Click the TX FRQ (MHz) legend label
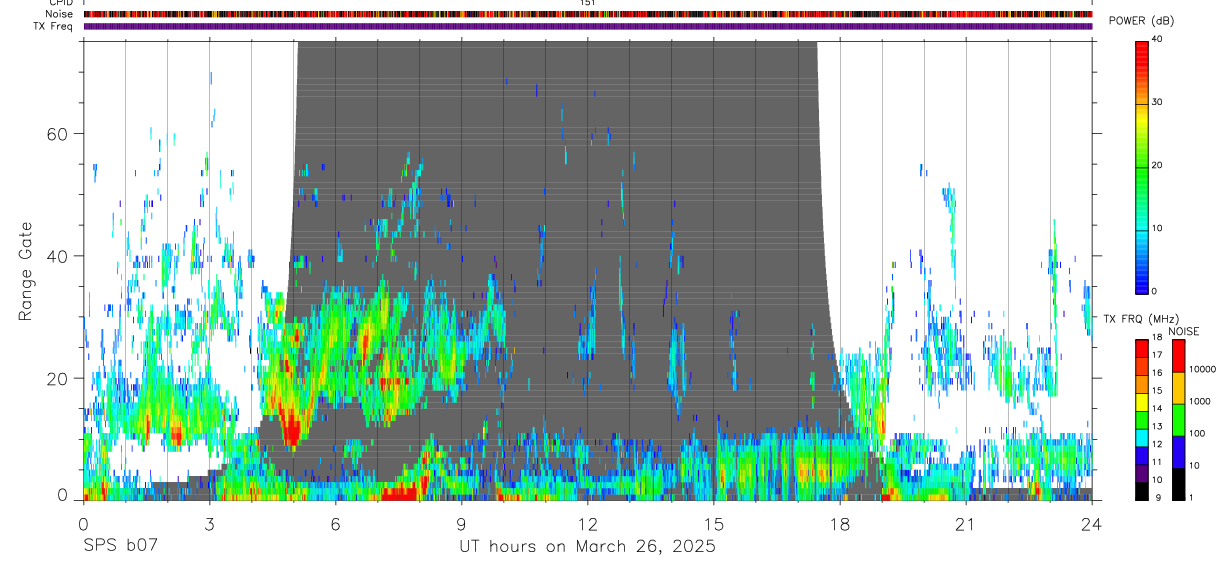The width and height of the screenshot is (1228, 567). [x=1140, y=318]
